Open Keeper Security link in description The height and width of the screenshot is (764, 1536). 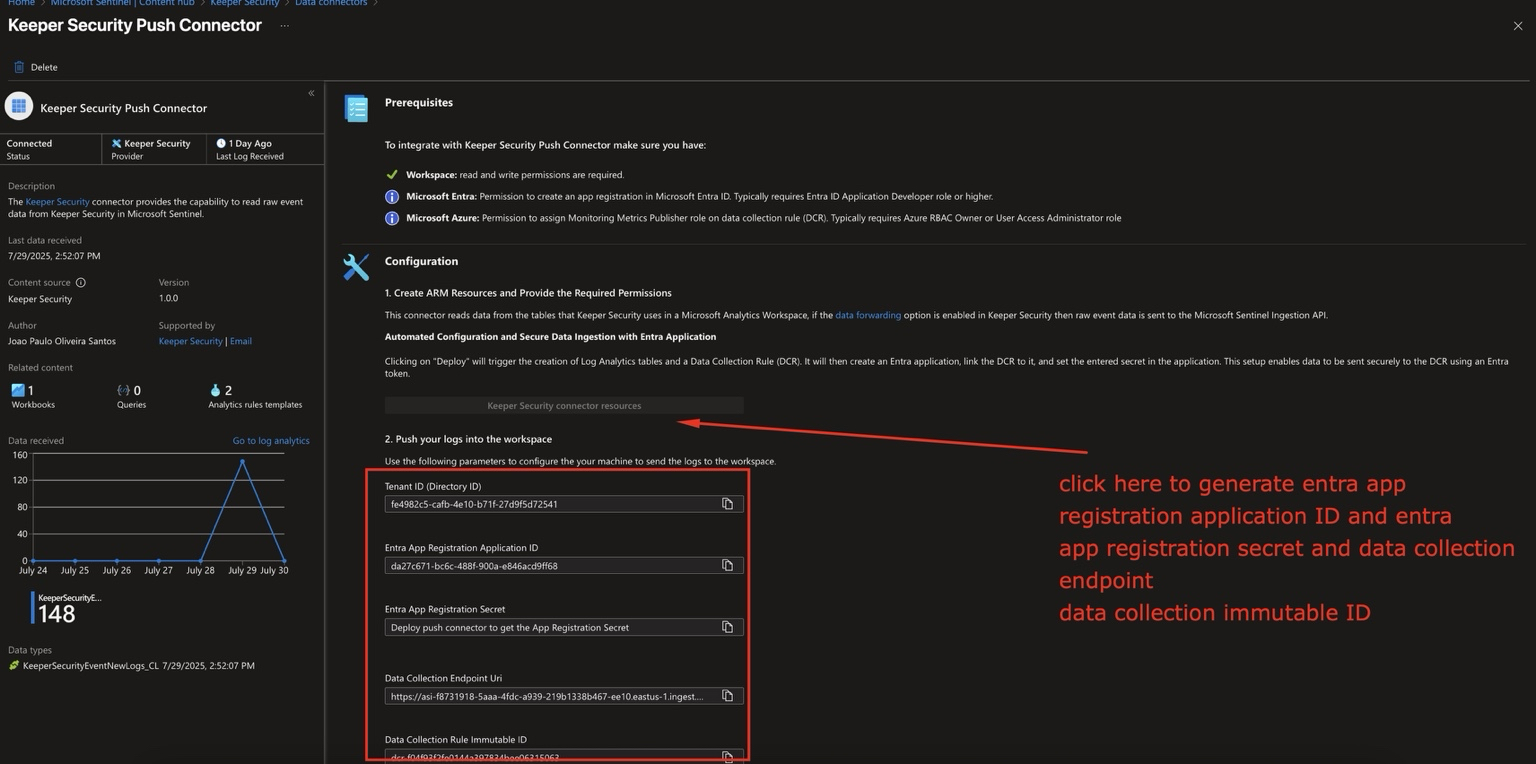point(57,202)
